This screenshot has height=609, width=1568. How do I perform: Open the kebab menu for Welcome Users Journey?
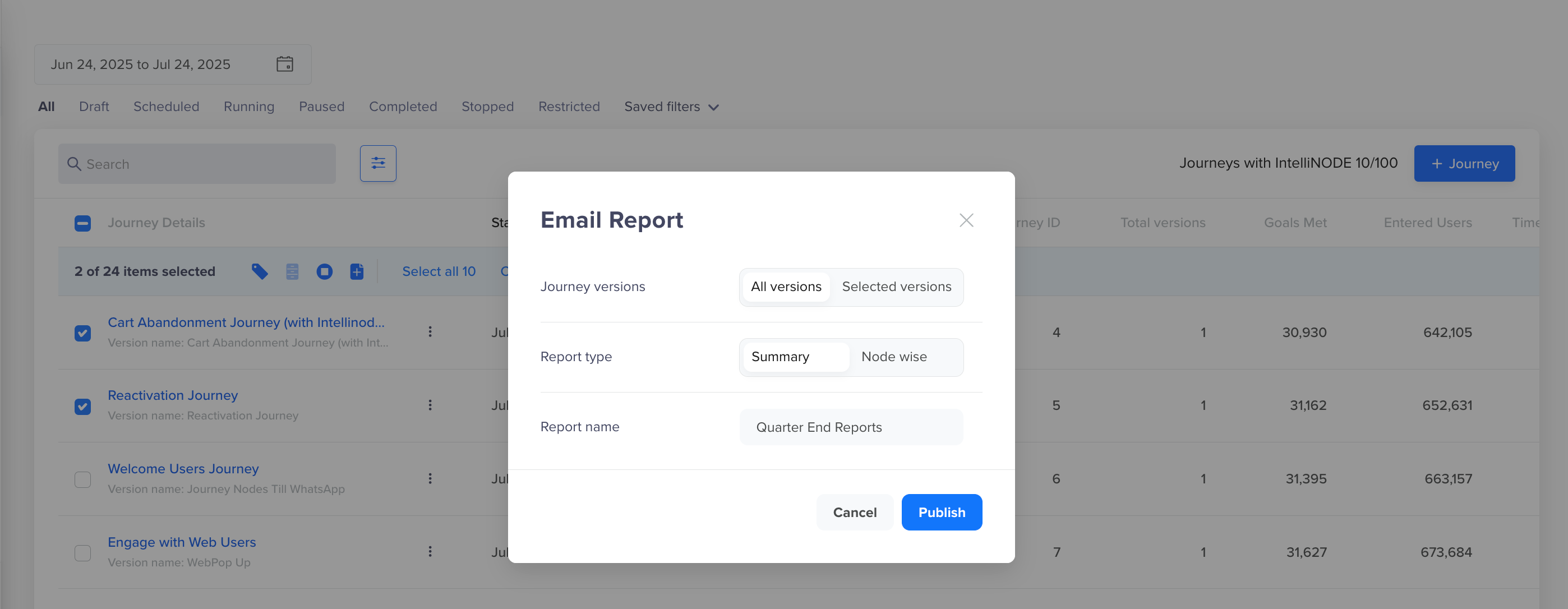tap(430, 478)
